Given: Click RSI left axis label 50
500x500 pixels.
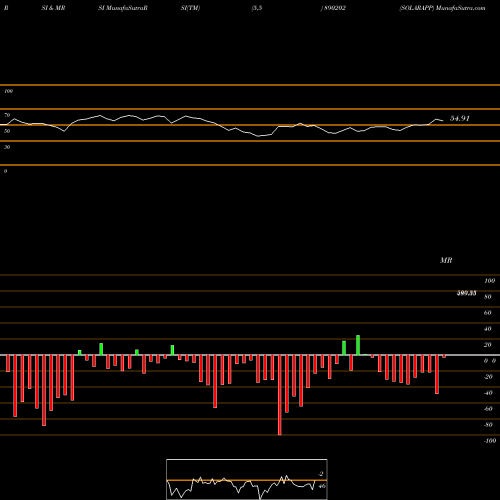Looking at the screenshot, I should click(7, 131).
